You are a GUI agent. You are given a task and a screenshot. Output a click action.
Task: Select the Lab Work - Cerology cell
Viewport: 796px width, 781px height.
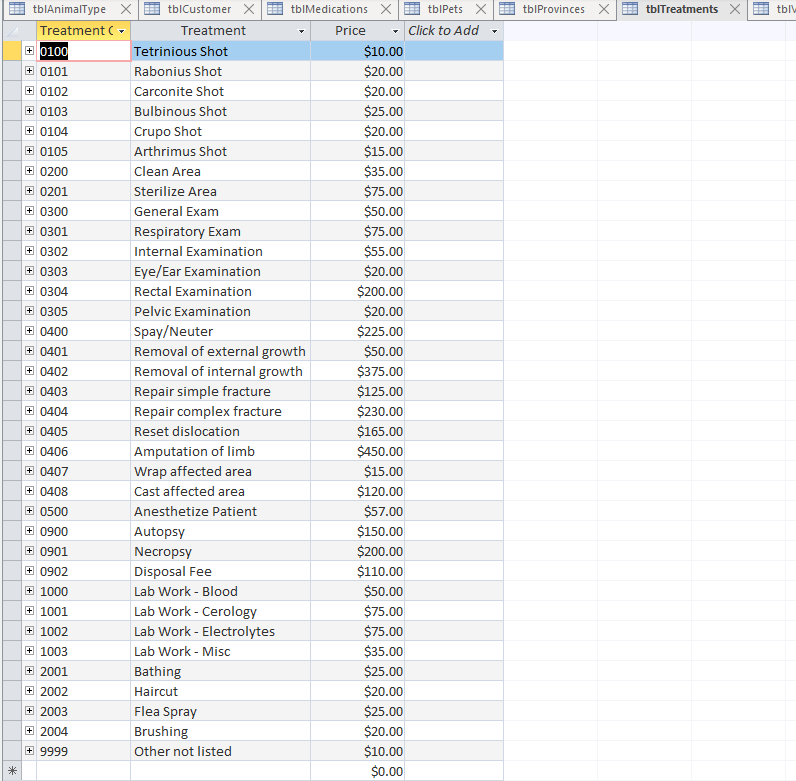click(220, 611)
